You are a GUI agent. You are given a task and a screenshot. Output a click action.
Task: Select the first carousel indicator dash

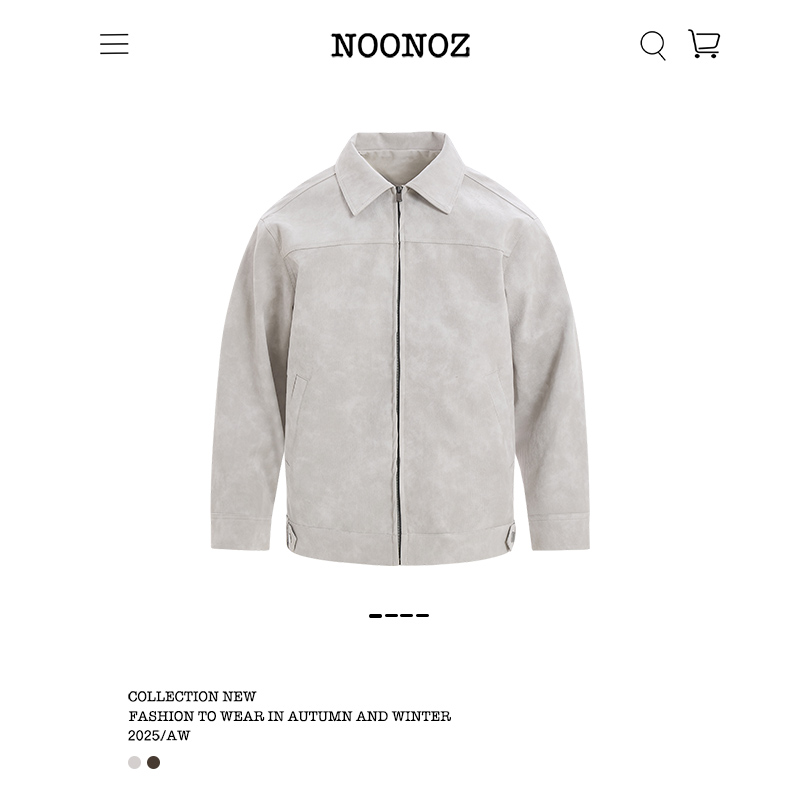pos(376,616)
